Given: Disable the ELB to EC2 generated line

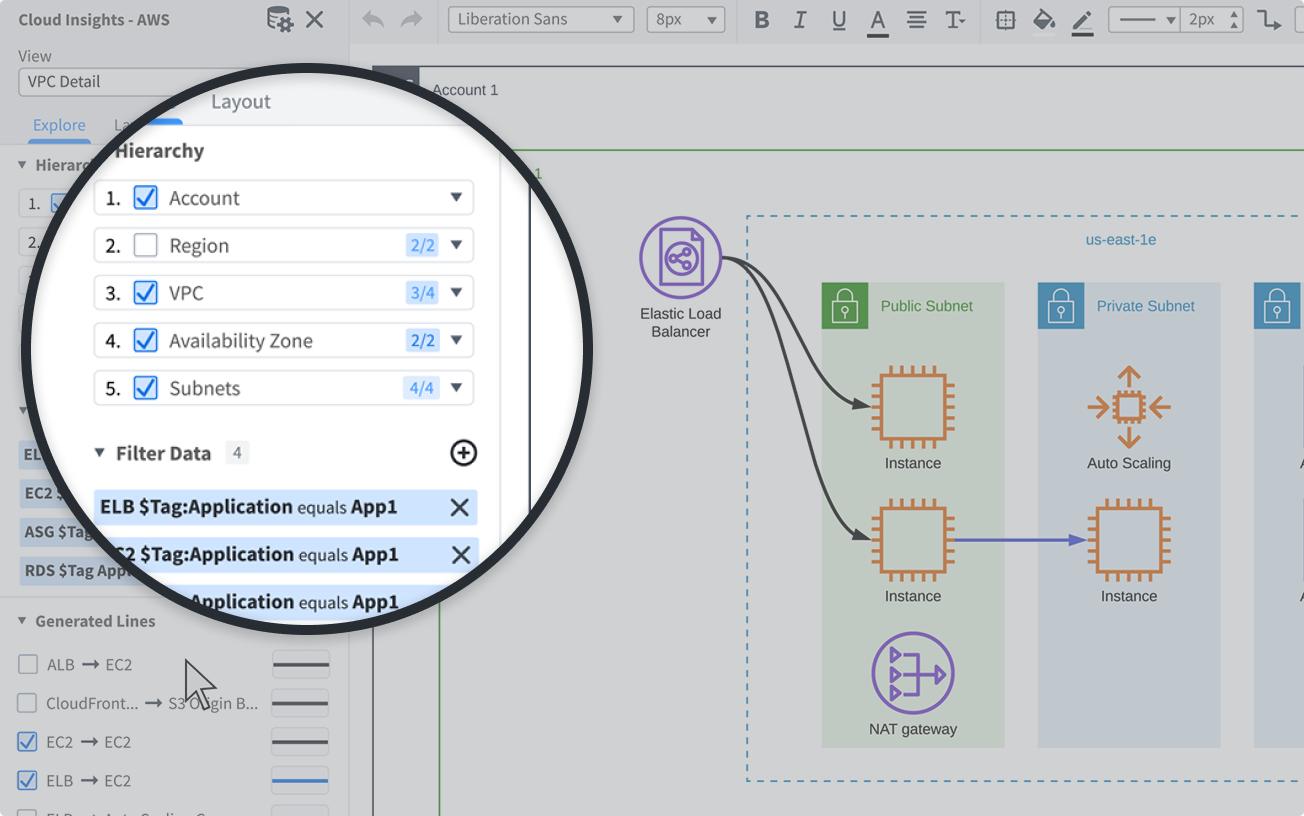Looking at the screenshot, I should point(28,780).
